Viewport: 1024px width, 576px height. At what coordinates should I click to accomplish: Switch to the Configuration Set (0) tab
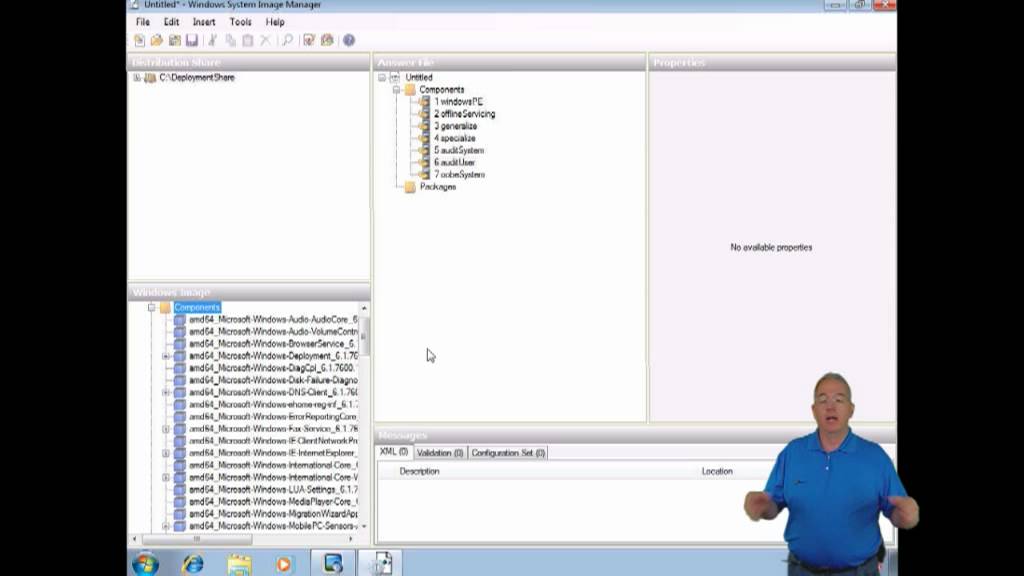tap(508, 453)
